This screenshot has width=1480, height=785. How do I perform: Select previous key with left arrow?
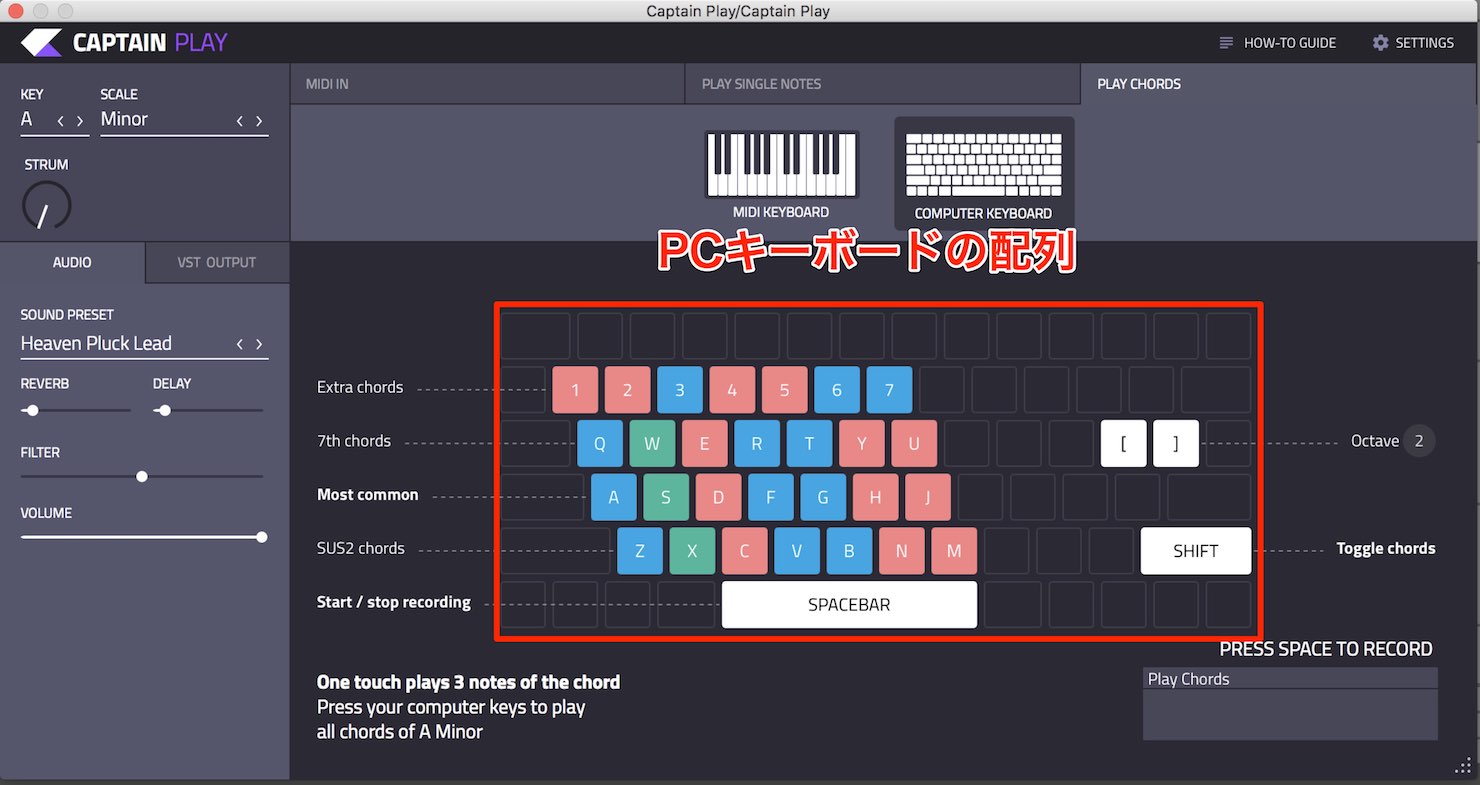click(60, 121)
